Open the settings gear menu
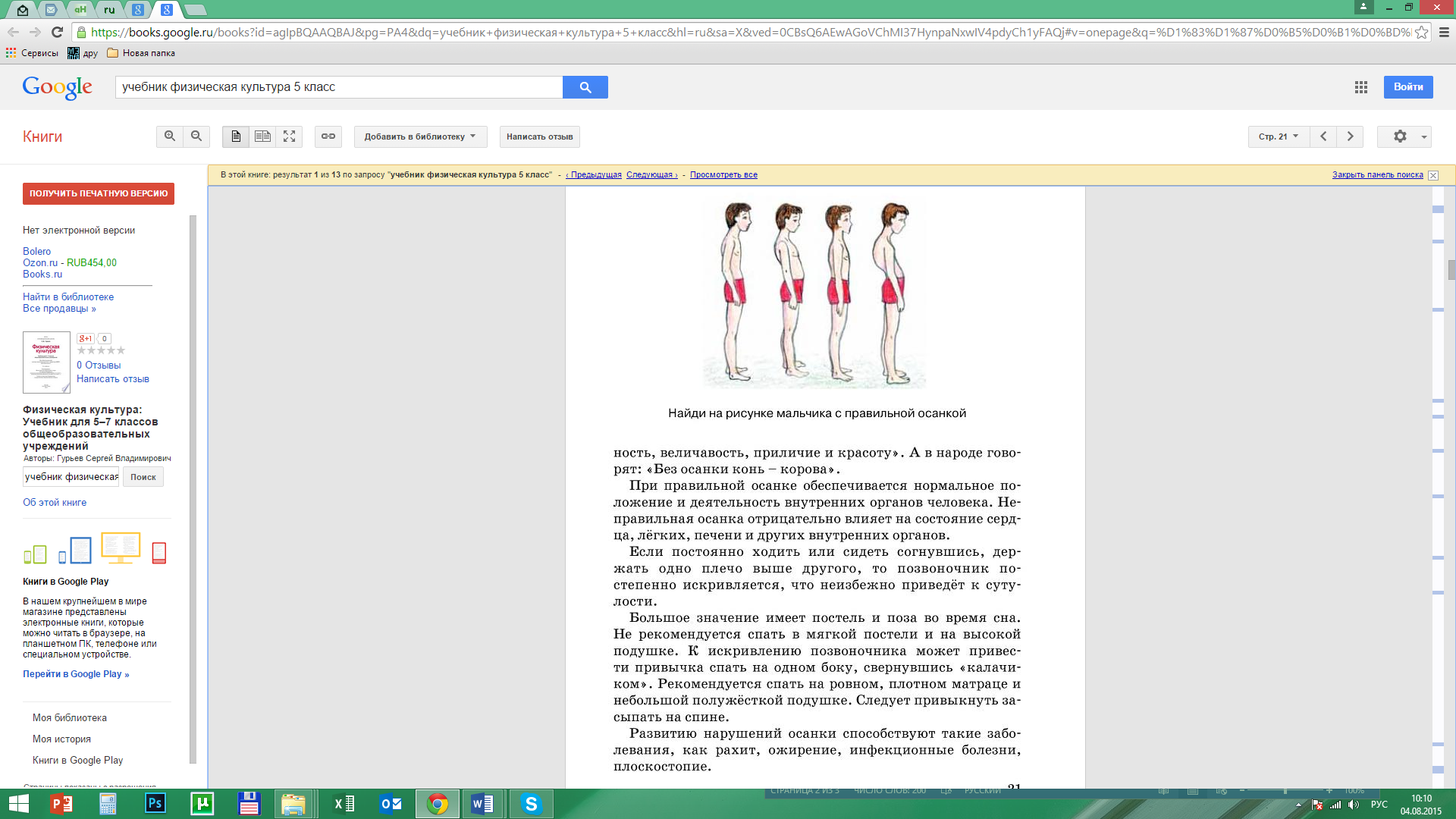Screen dimensions: 1456x819 click(1404, 136)
